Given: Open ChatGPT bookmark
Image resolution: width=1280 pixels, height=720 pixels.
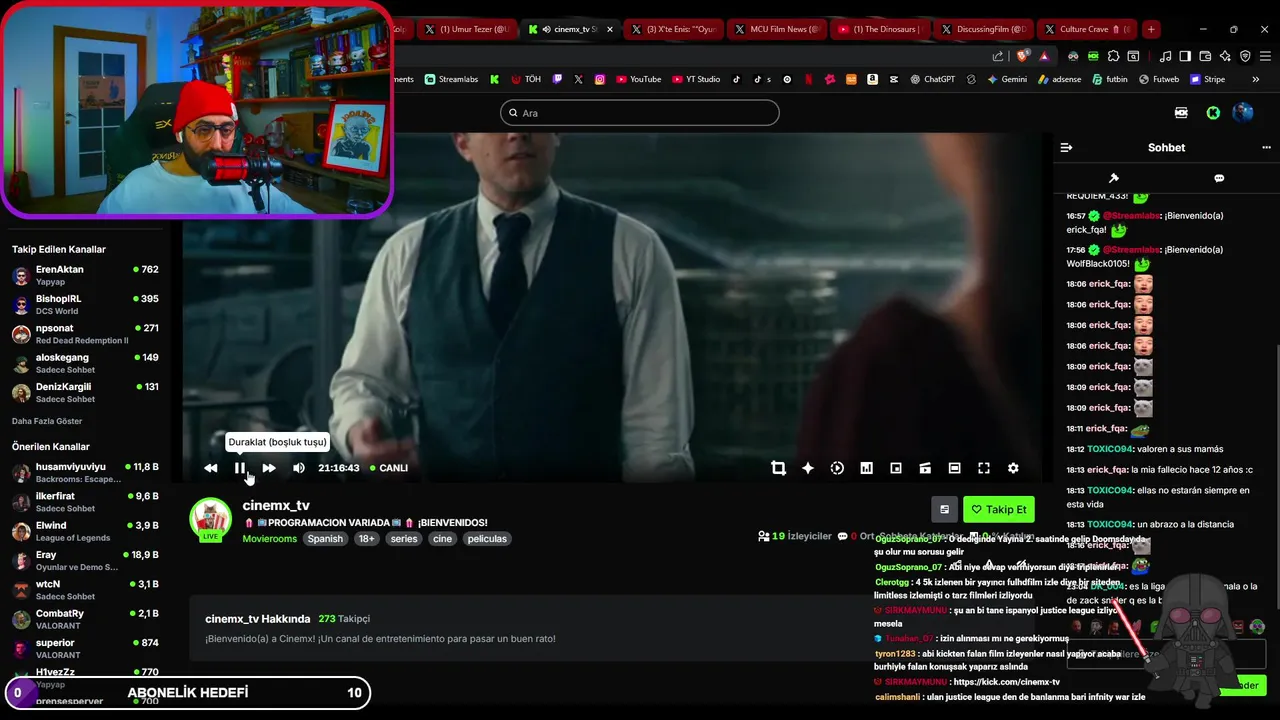Looking at the screenshot, I should [932, 79].
